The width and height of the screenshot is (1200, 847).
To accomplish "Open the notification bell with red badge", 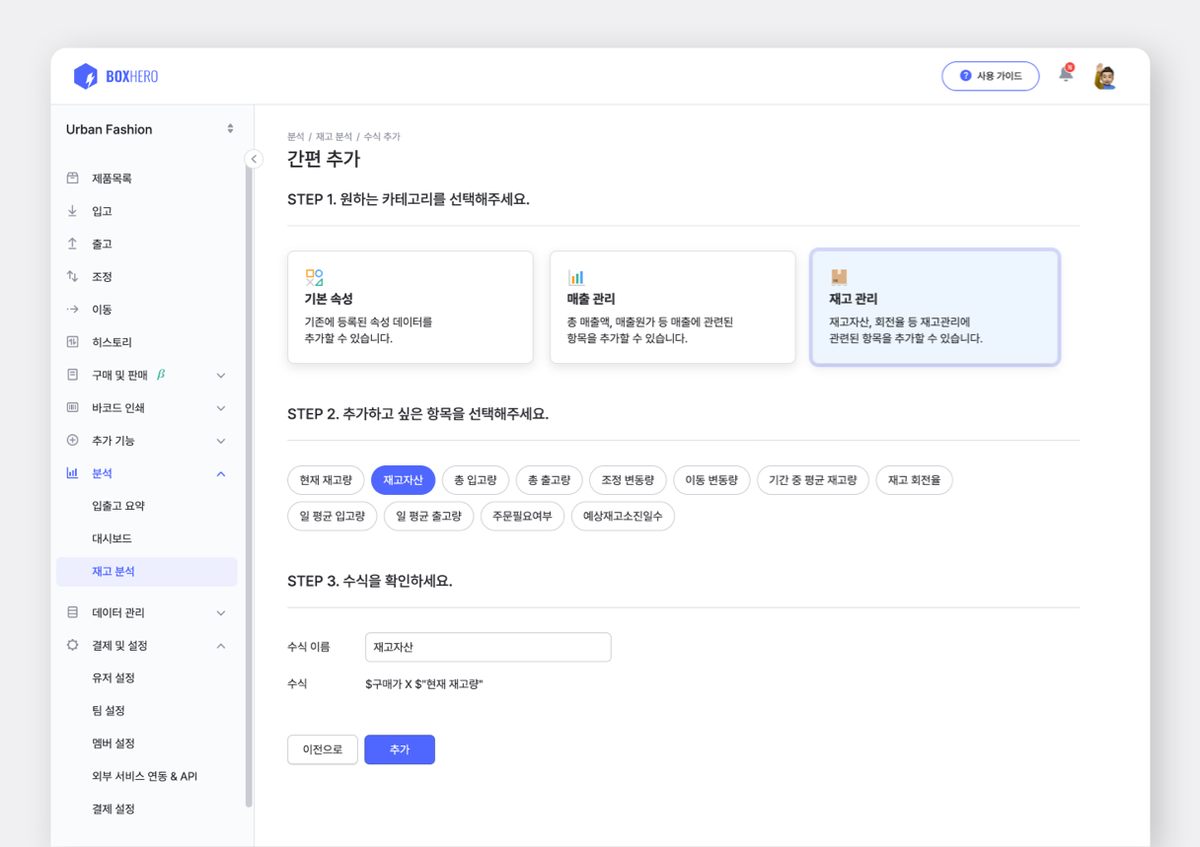I will (x=1065, y=75).
